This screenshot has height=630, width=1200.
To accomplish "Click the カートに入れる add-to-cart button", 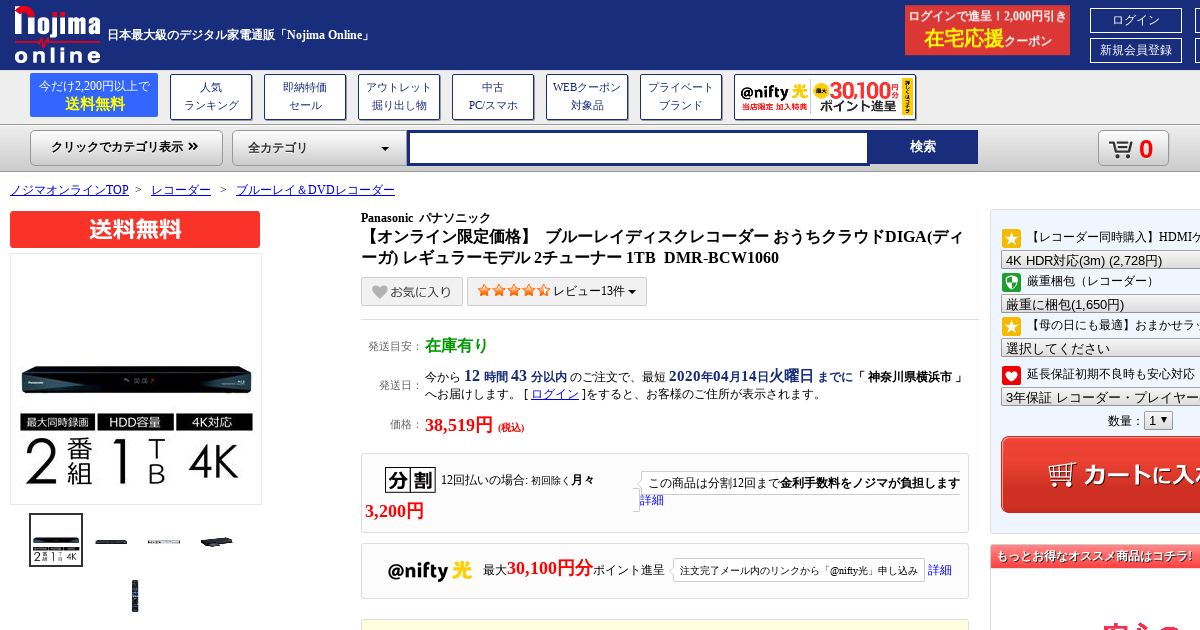I will [1100, 475].
